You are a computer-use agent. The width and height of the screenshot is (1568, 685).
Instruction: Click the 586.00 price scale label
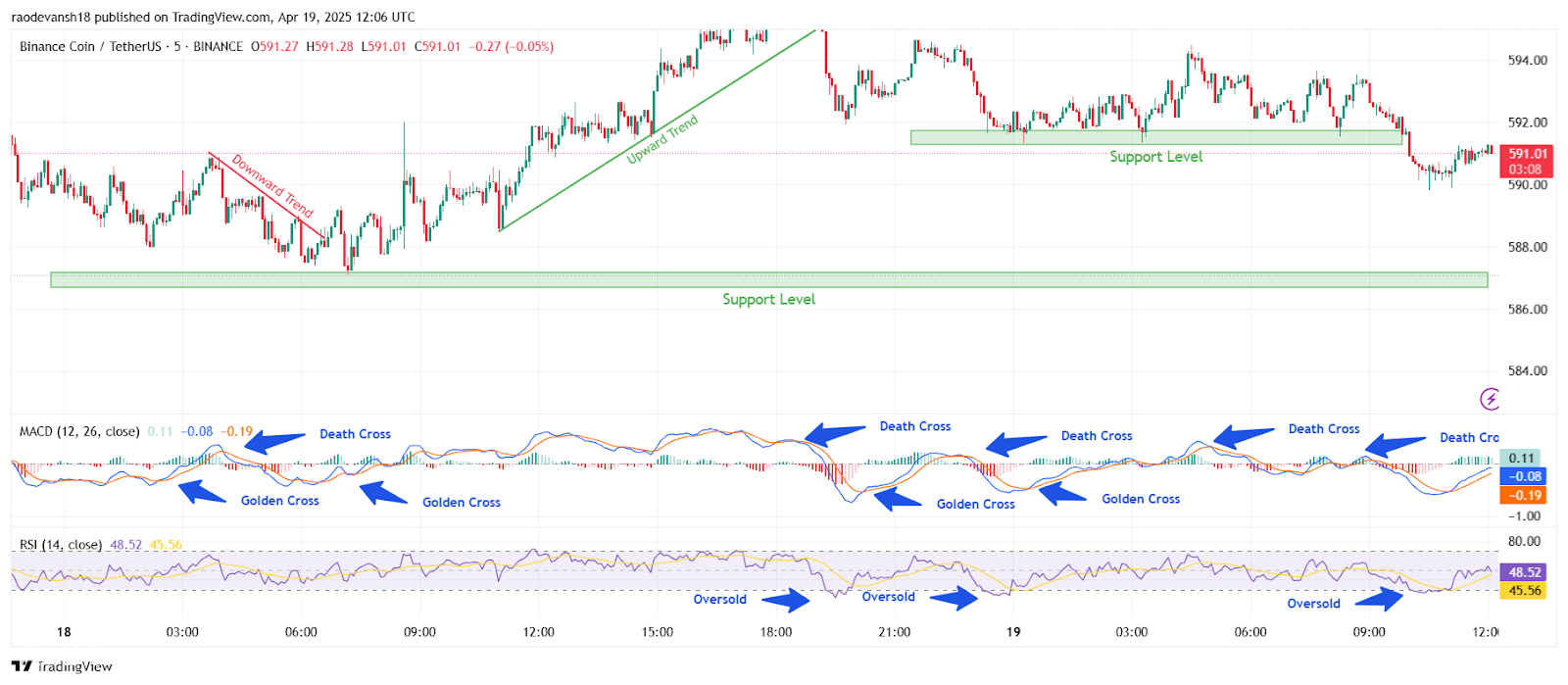coord(1528,309)
